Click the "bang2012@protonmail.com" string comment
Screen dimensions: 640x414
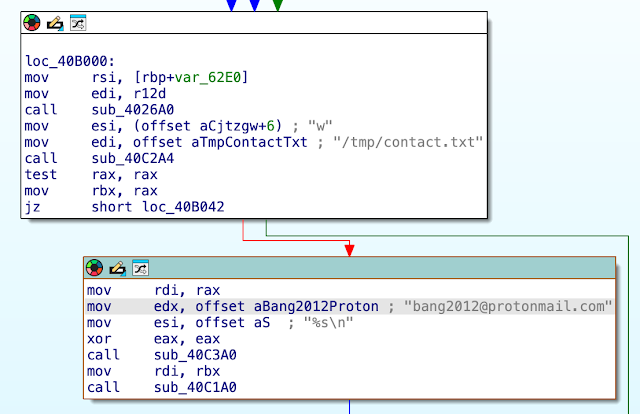508,307
